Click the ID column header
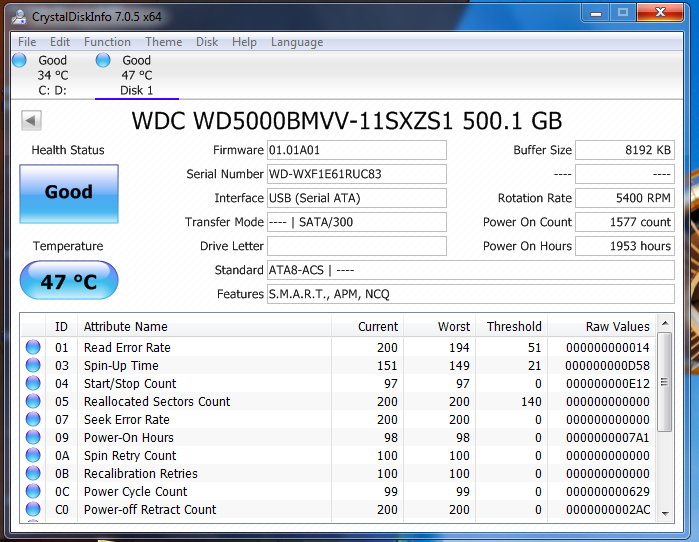 click(x=62, y=327)
